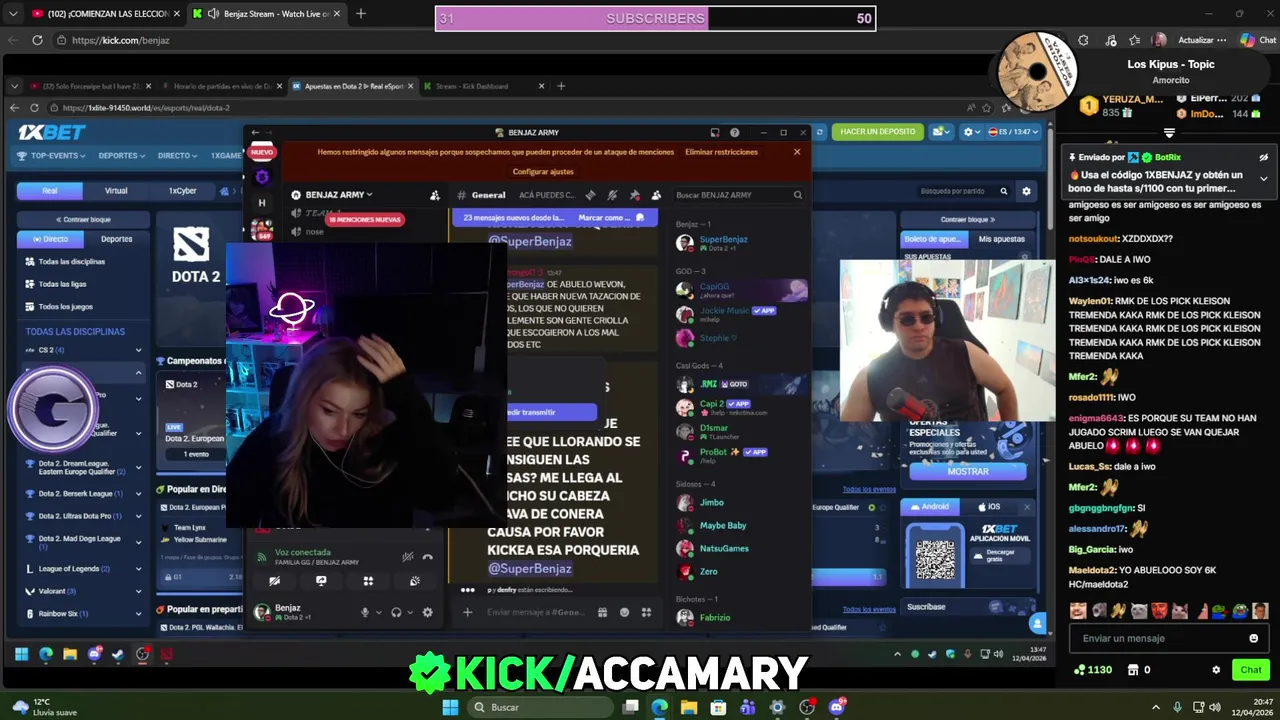
Task: Open Todas las ligas in 1xBet sidebar
Action: click(62, 284)
